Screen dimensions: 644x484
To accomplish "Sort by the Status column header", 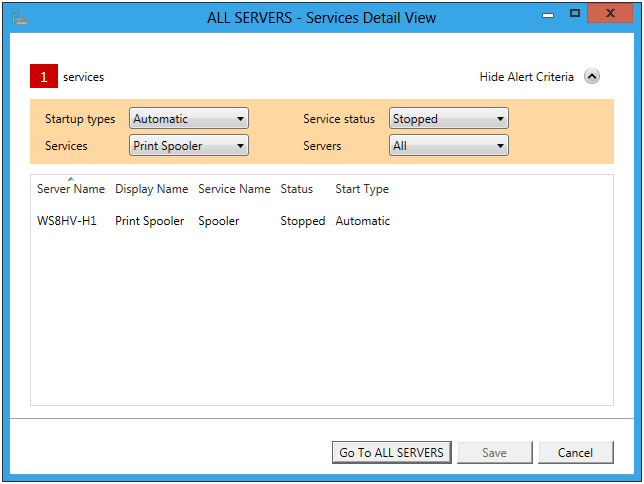I will coord(297,189).
